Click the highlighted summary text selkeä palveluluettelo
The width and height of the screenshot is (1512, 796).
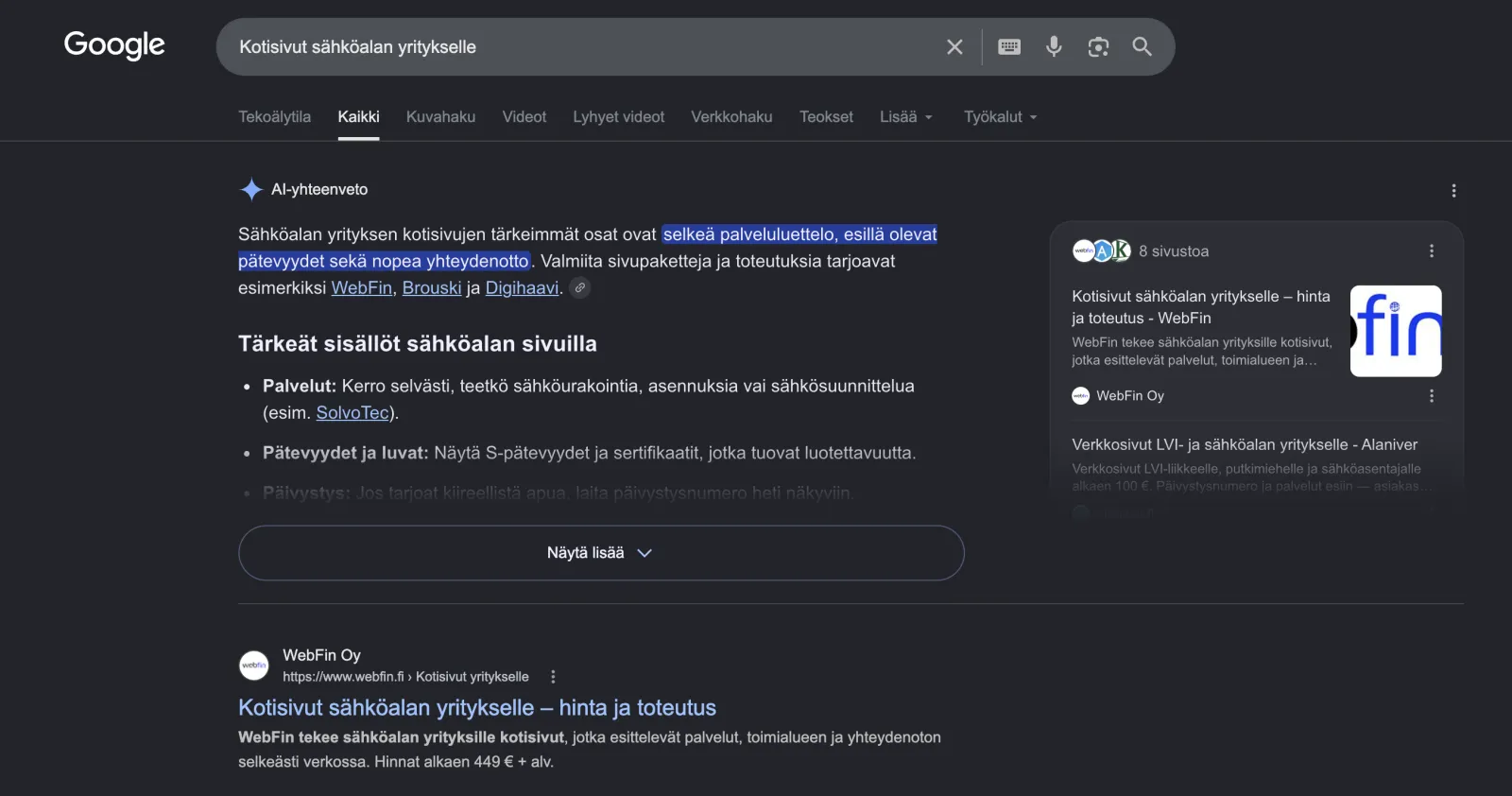(749, 234)
